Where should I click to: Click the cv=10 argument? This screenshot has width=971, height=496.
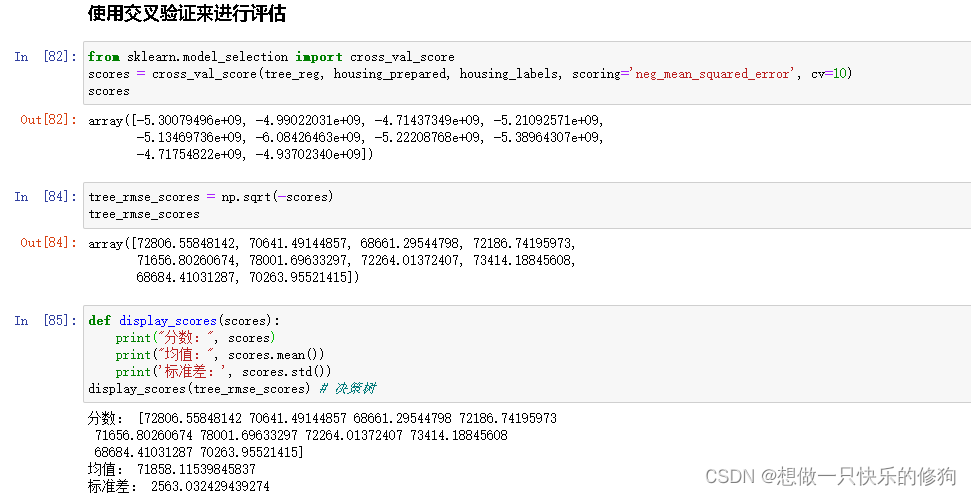pos(829,74)
